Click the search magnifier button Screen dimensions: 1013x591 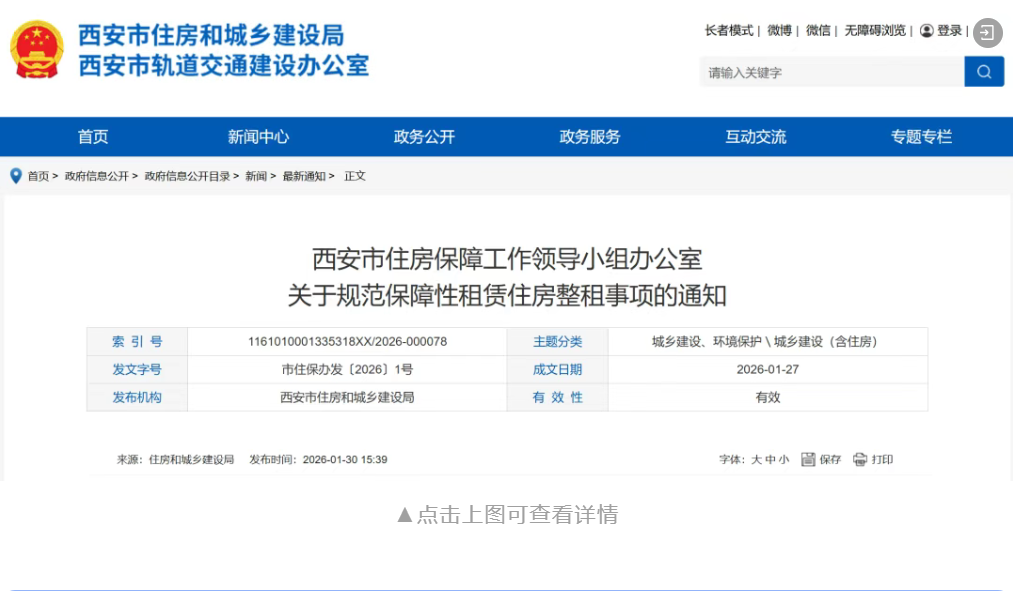pos(984,72)
